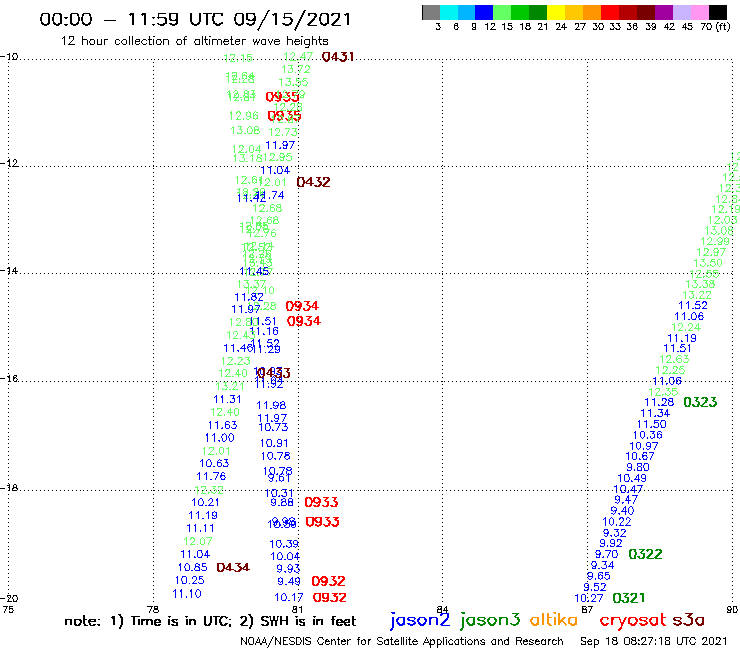Click the blue value '10.27' near 0321

coord(589,599)
